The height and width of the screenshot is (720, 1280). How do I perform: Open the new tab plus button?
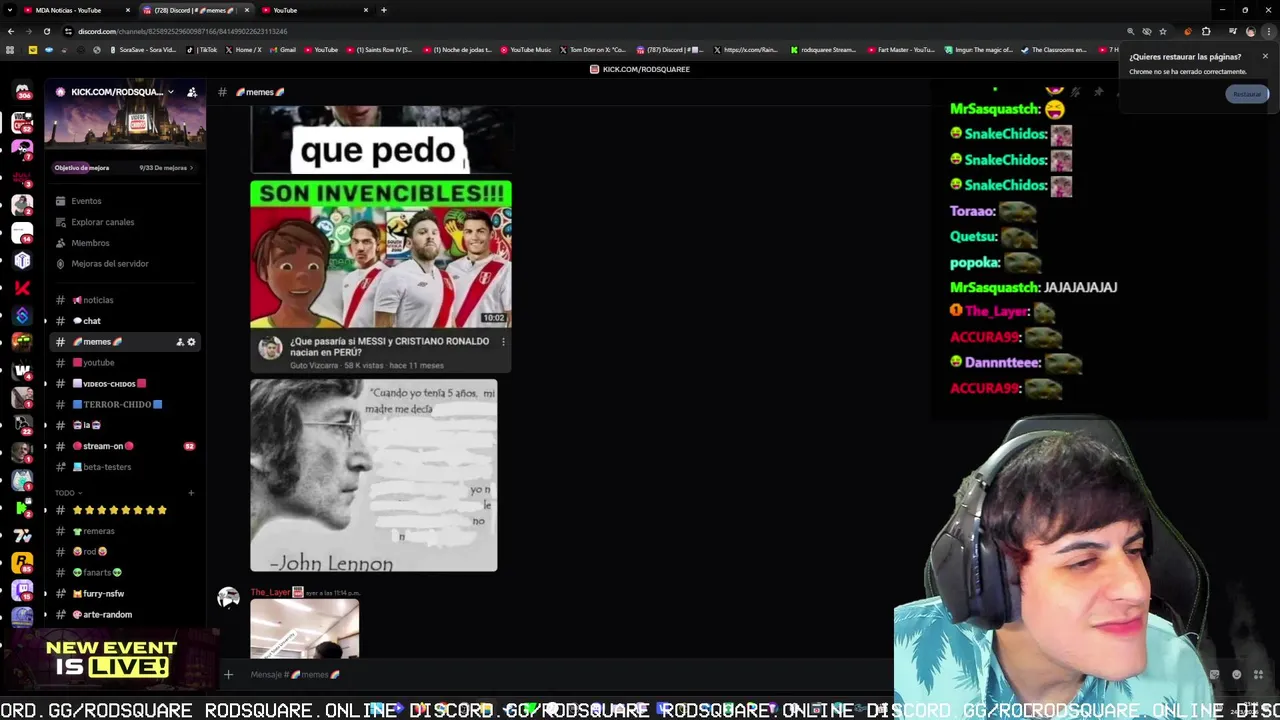(x=384, y=10)
